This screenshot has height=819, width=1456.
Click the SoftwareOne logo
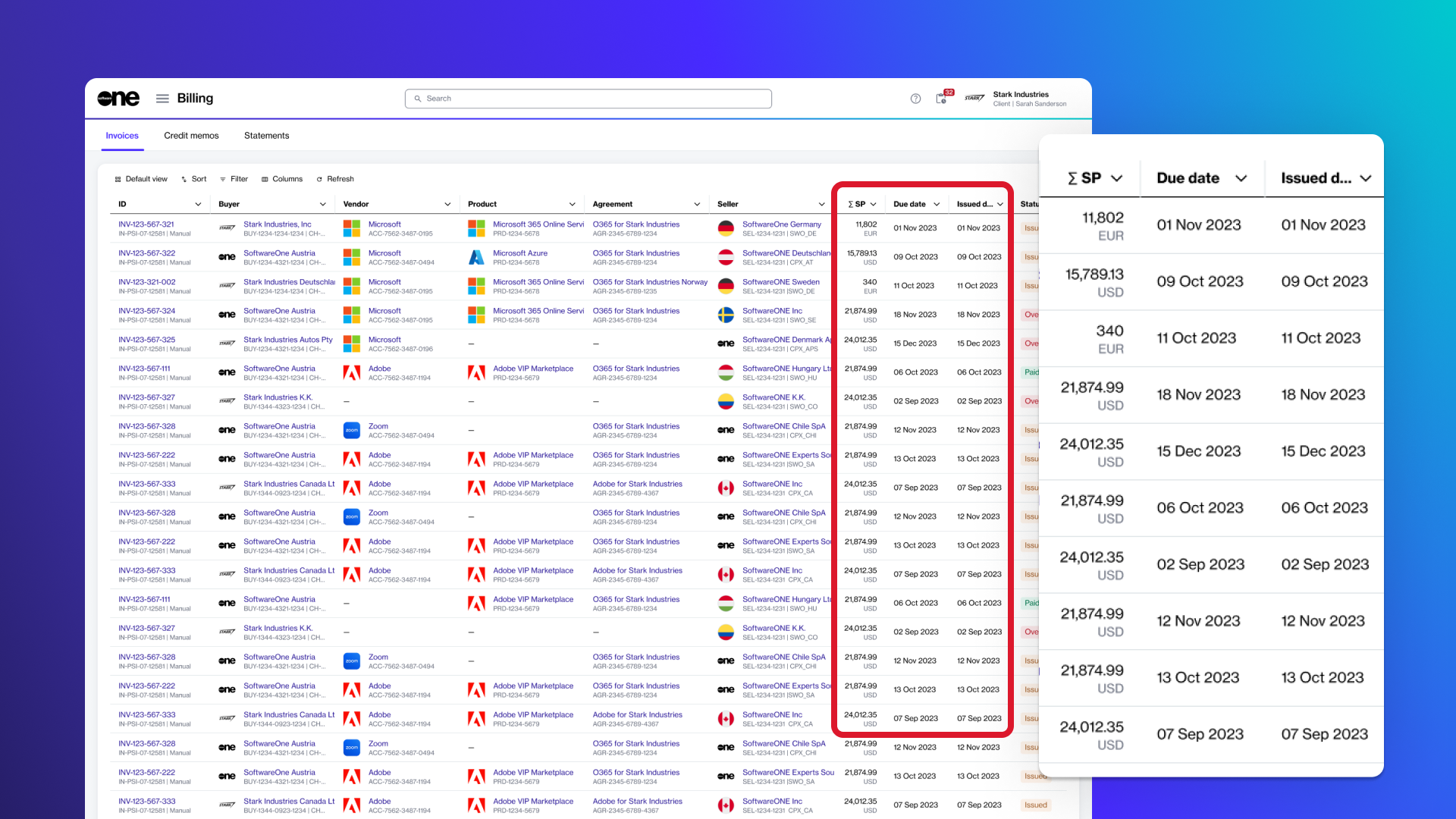pos(118,99)
